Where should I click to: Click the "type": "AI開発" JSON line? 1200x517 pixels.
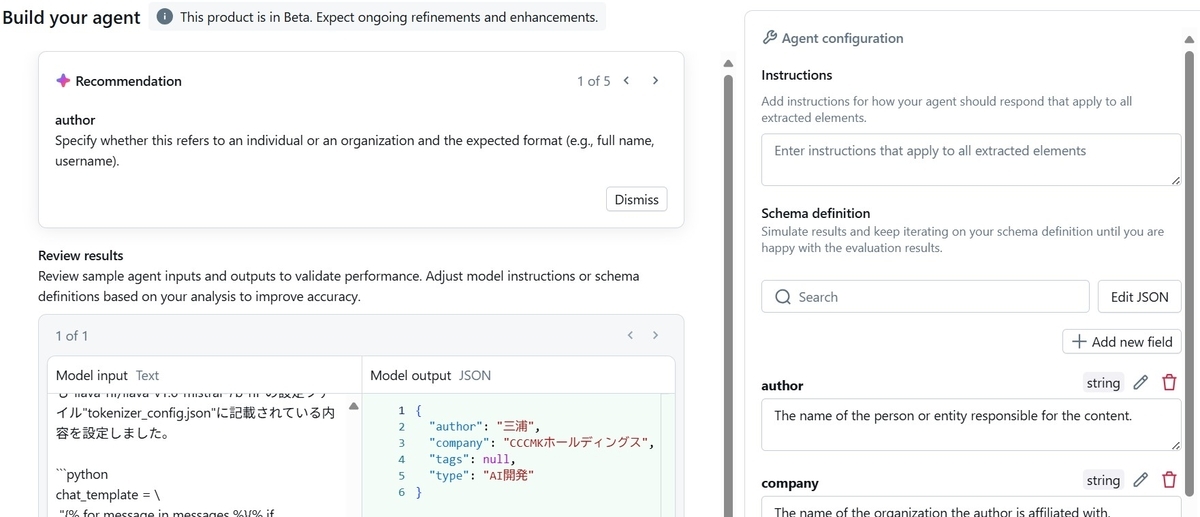tap(481, 476)
